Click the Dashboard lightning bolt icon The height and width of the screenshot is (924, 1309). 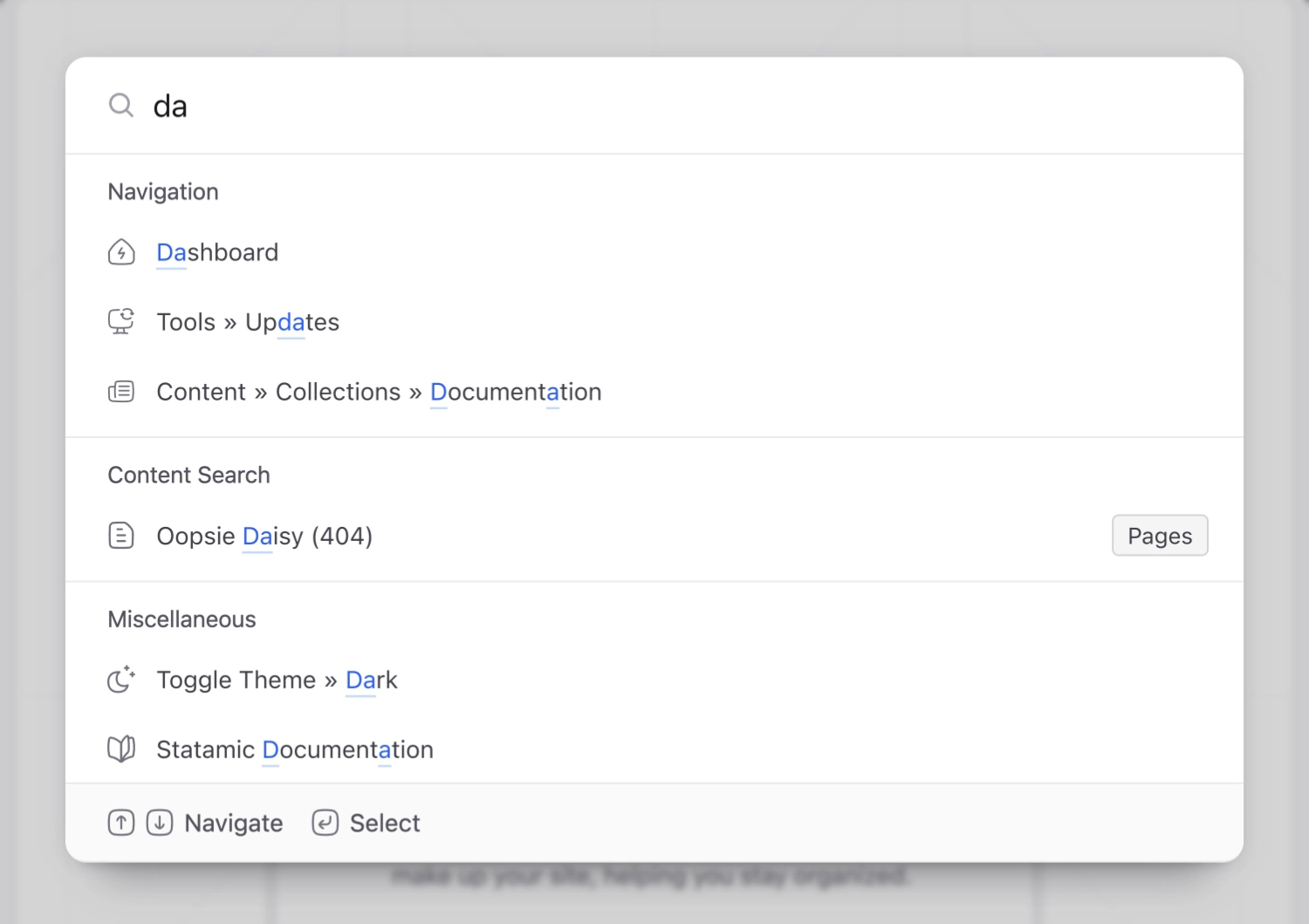pyautogui.click(x=121, y=252)
